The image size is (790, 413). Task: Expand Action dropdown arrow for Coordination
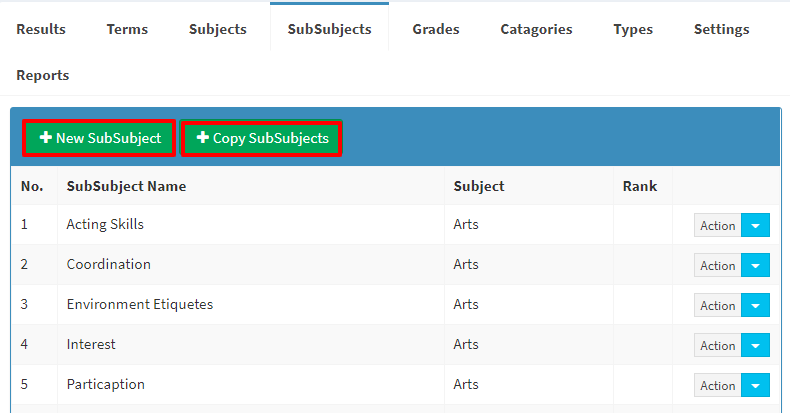(x=755, y=265)
